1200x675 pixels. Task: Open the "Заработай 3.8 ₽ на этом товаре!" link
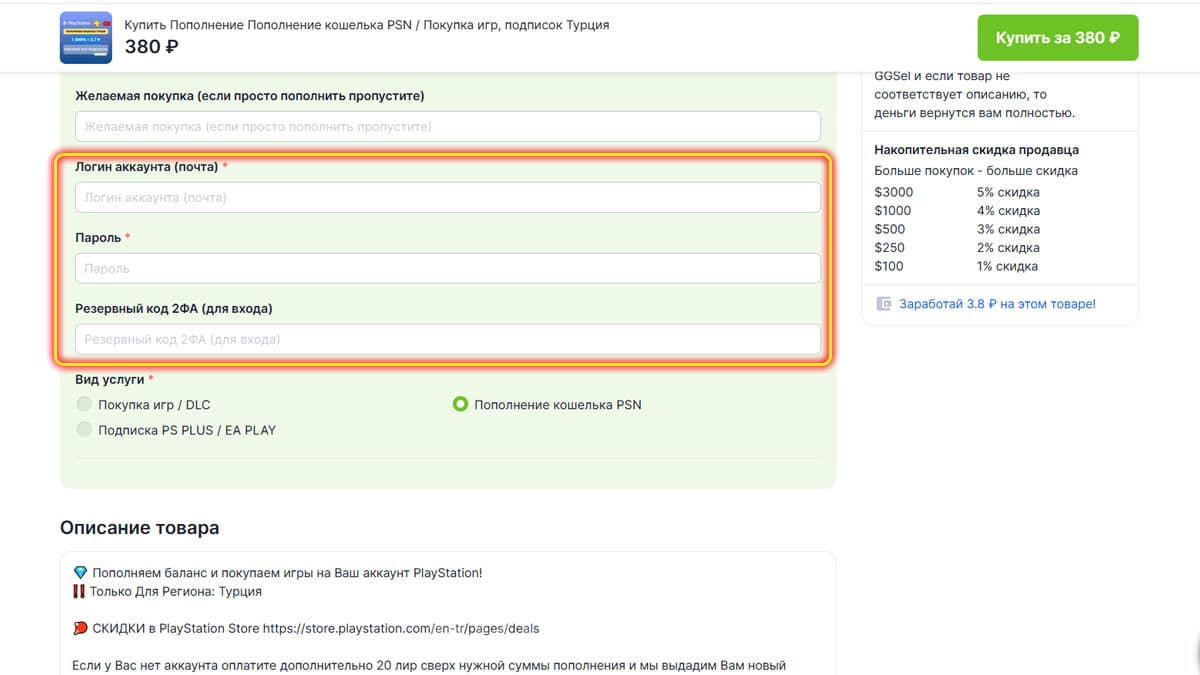(x=997, y=304)
